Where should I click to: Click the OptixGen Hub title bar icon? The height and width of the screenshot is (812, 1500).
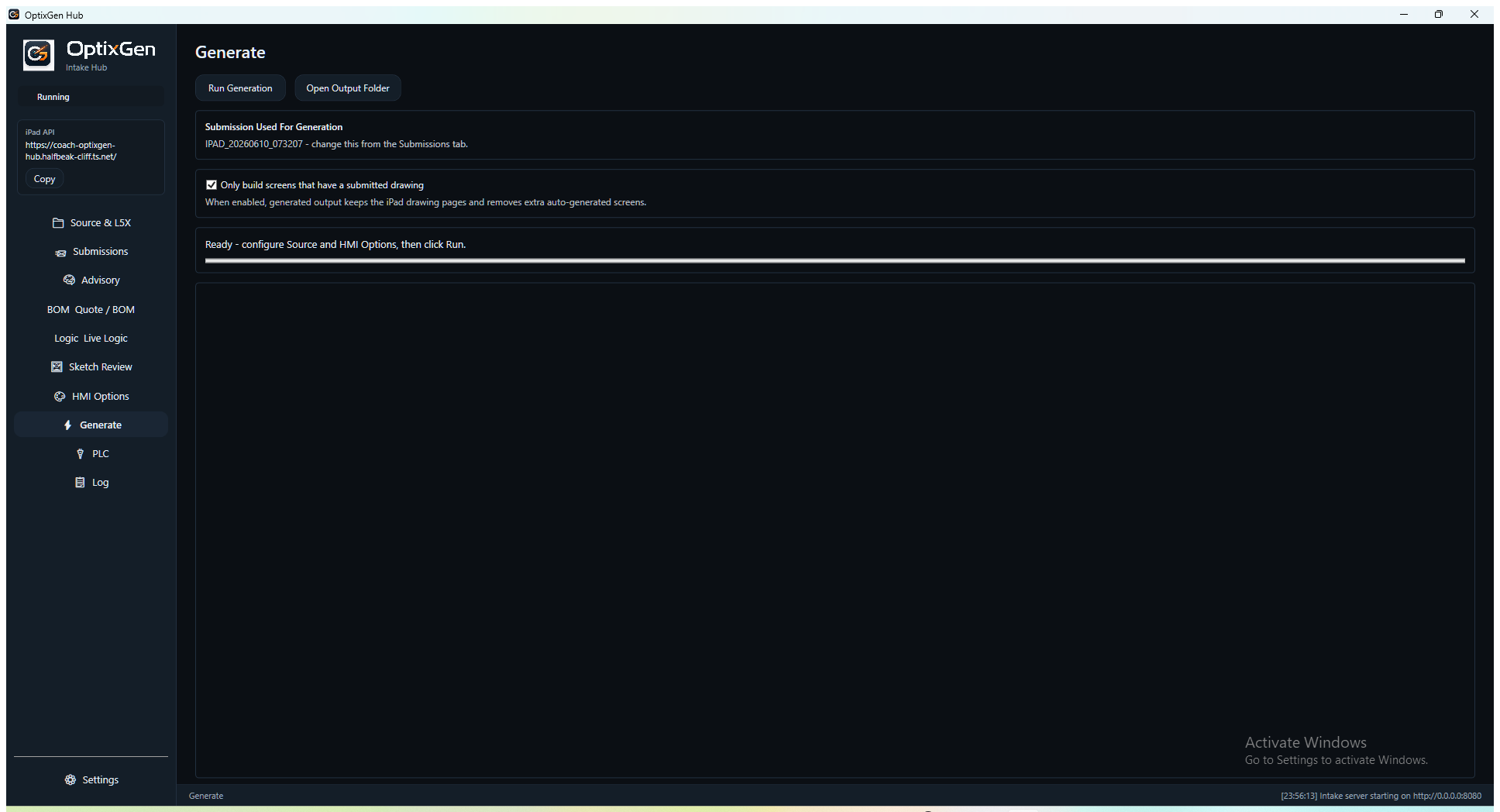[x=14, y=15]
